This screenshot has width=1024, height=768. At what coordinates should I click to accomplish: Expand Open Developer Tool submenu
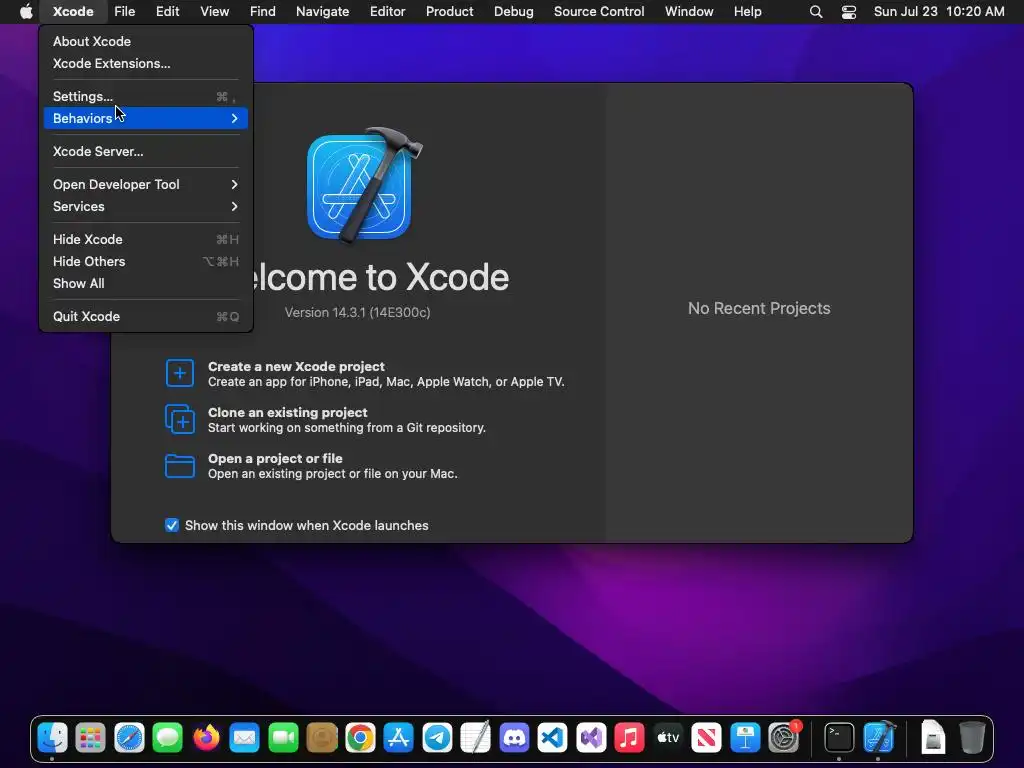pos(146,184)
